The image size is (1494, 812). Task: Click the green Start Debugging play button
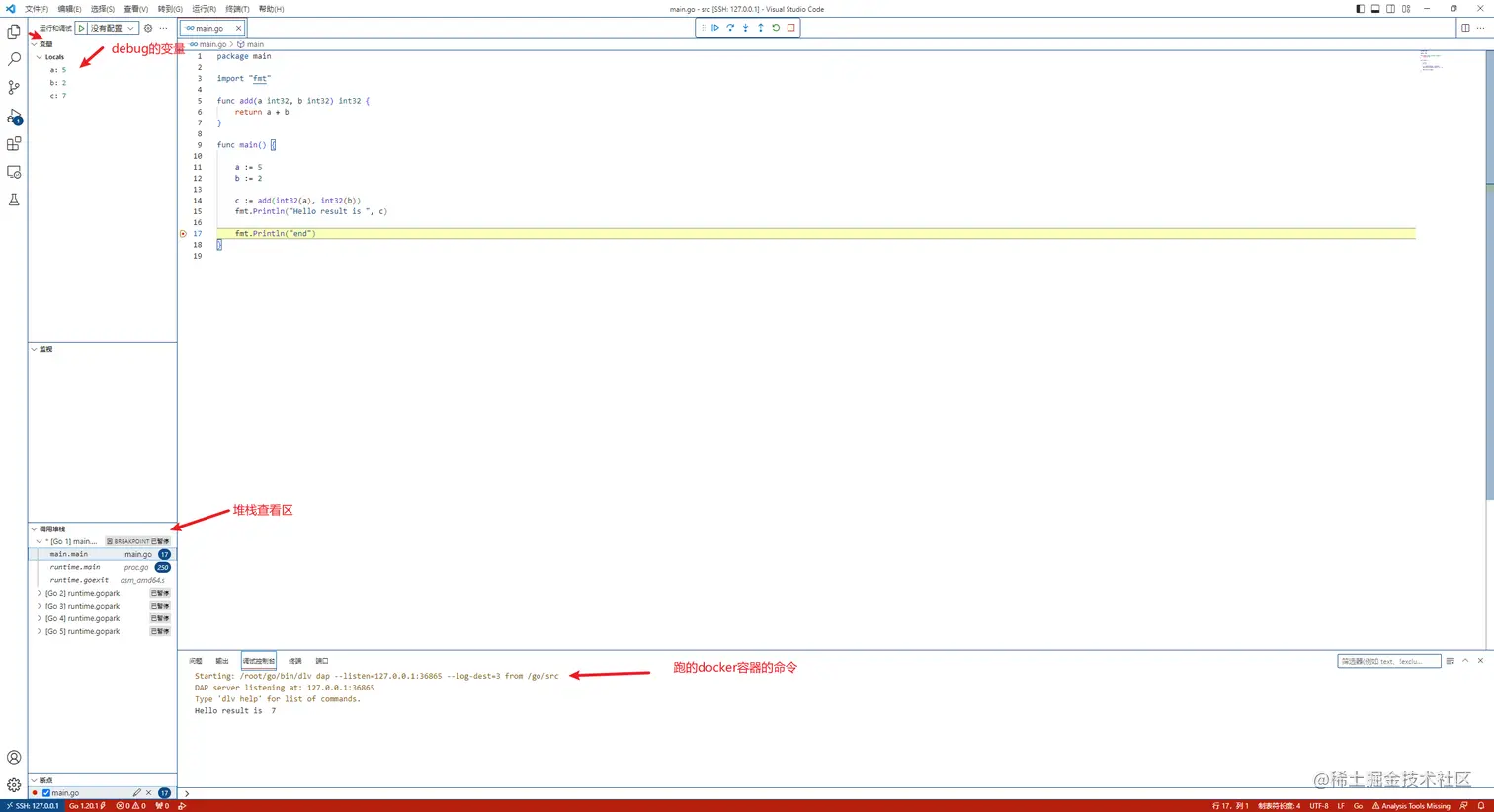(x=81, y=28)
